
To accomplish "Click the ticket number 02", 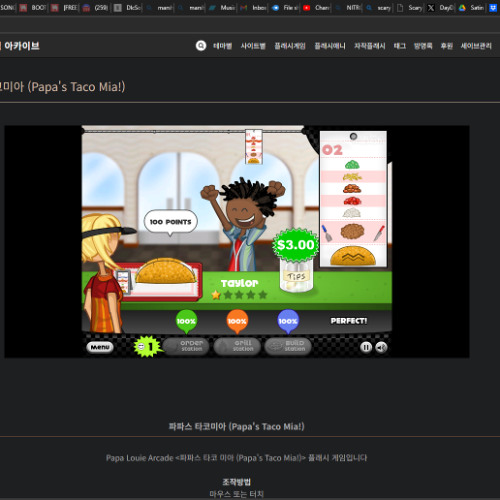I will [x=332, y=150].
